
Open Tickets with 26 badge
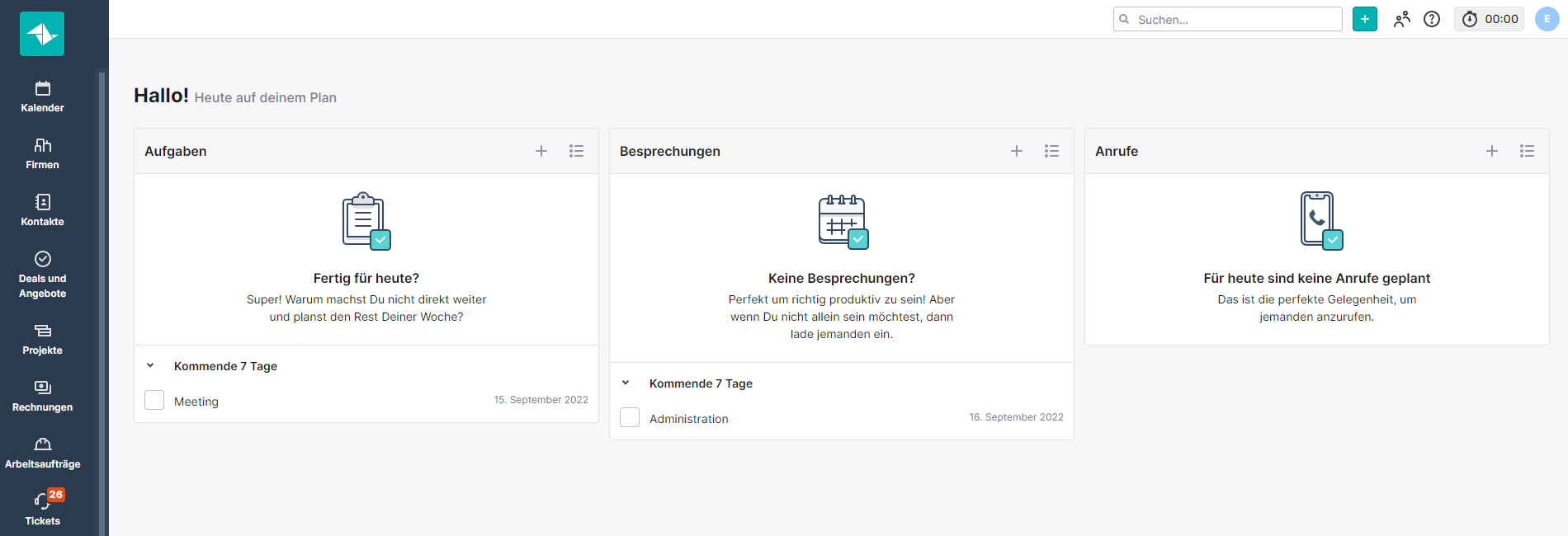pyautogui.click(x=43, y=508)
